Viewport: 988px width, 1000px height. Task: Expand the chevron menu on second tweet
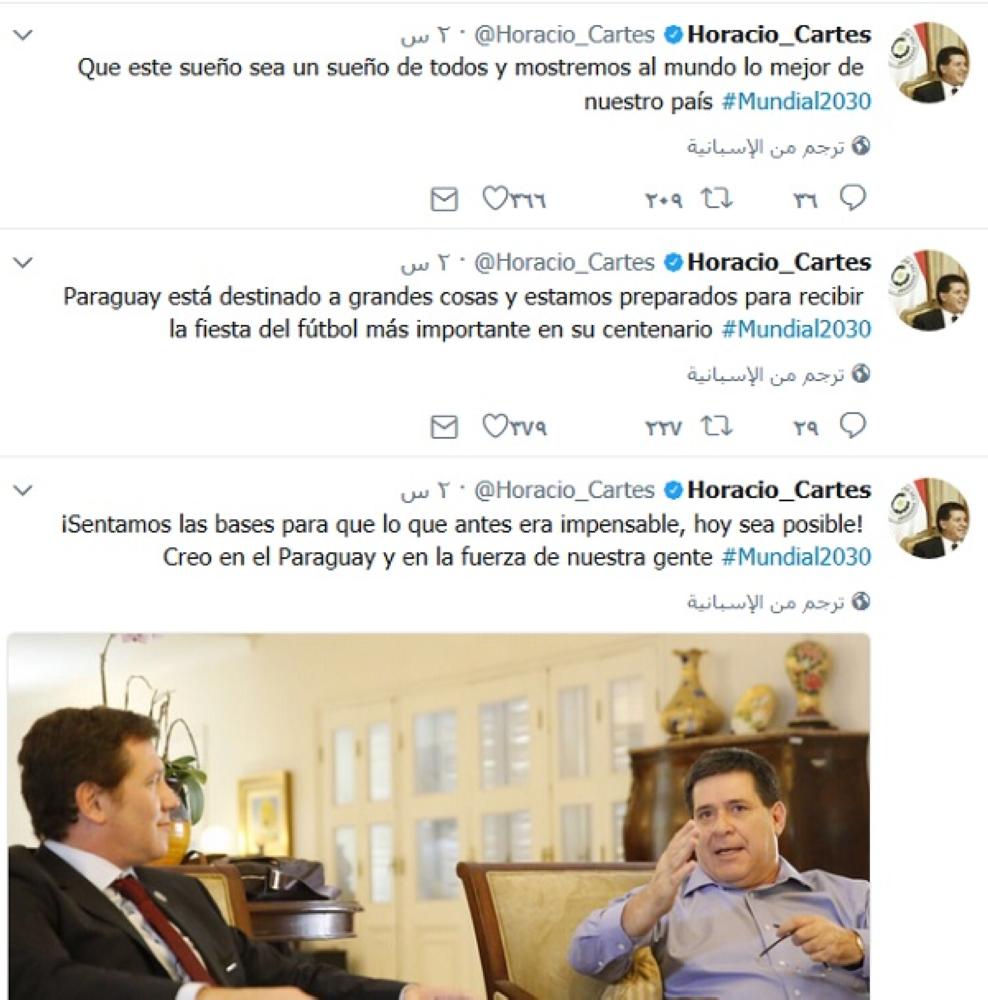(24, 263)
